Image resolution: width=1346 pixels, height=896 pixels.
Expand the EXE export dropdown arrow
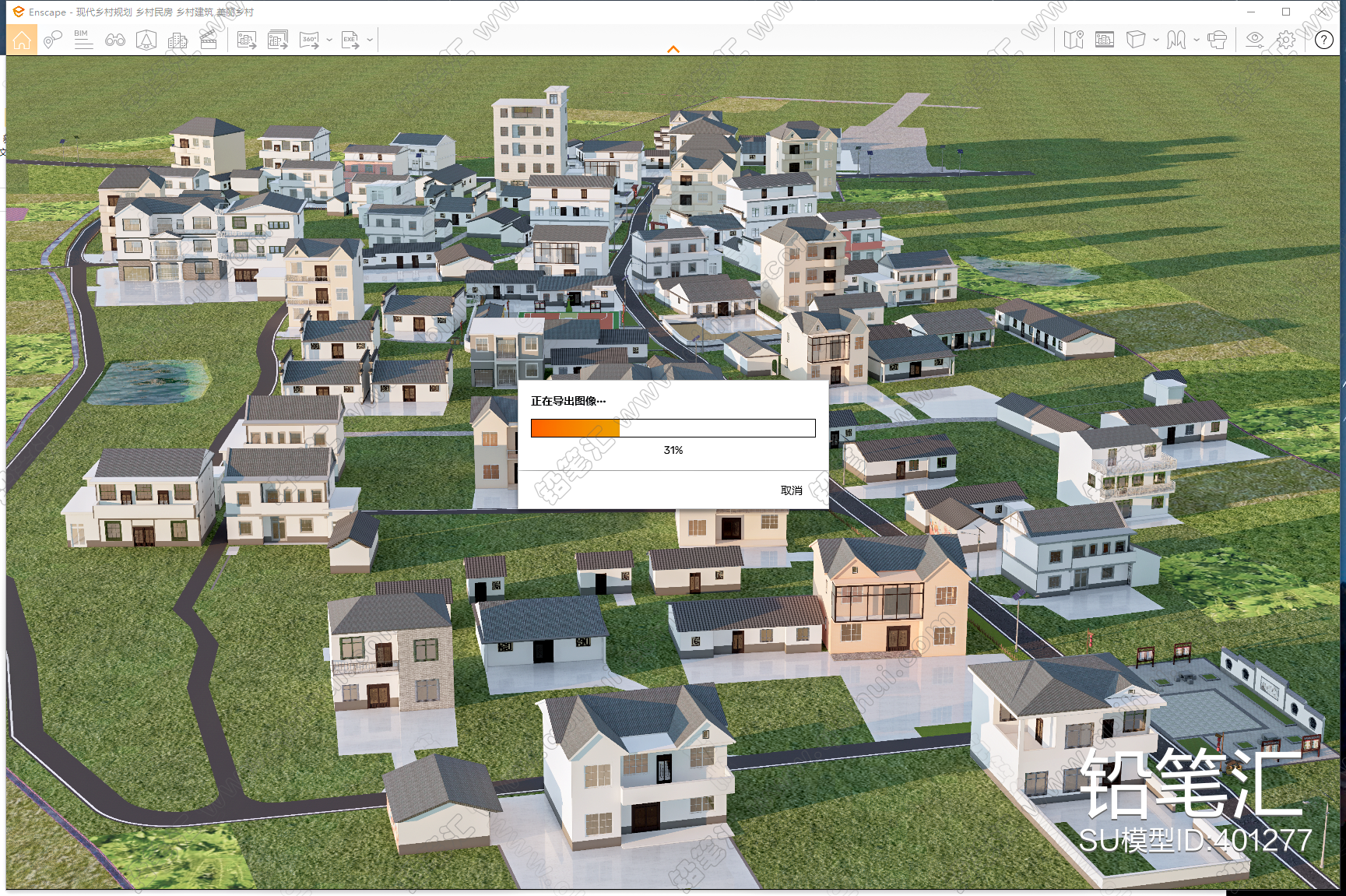[370, 40]
